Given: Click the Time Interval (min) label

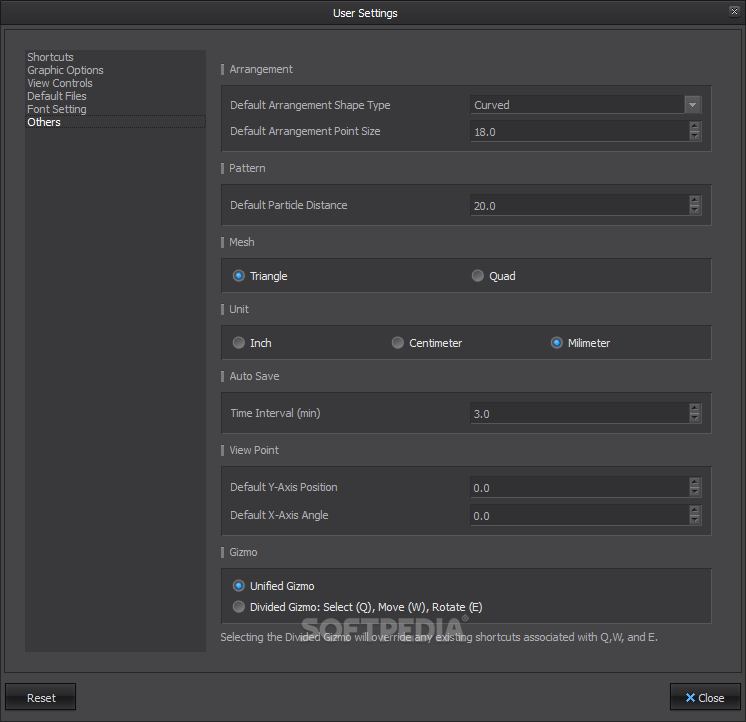Looking at the screenshot, I should [x=275, y=413].
